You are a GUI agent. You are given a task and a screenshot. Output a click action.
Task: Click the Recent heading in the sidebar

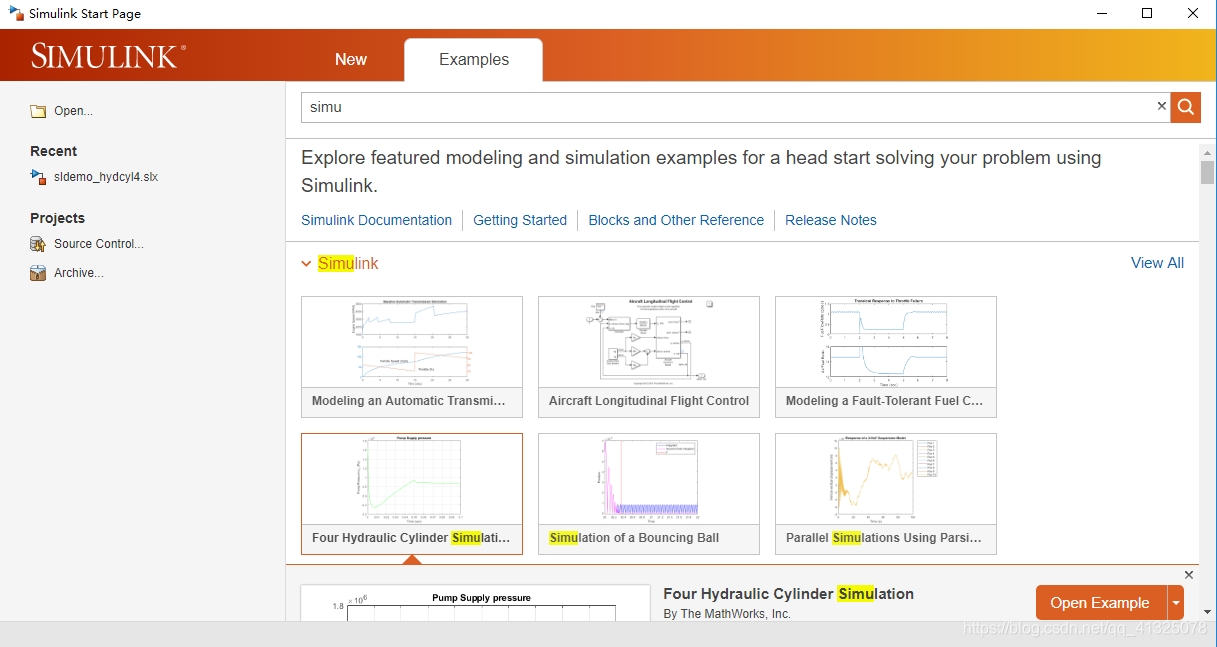[x=54, y=151]
